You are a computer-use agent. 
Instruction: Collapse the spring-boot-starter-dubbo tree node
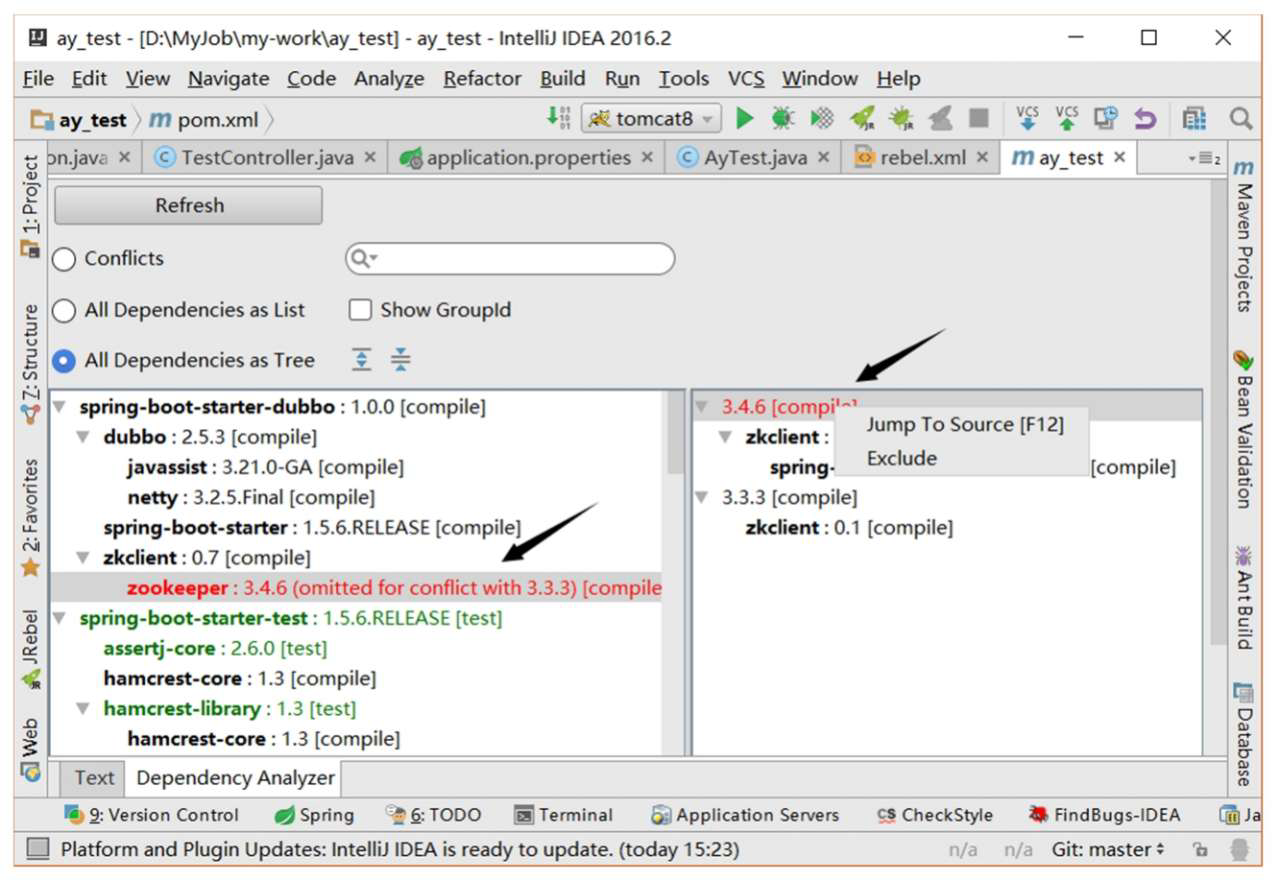click(x=60, y=407)
